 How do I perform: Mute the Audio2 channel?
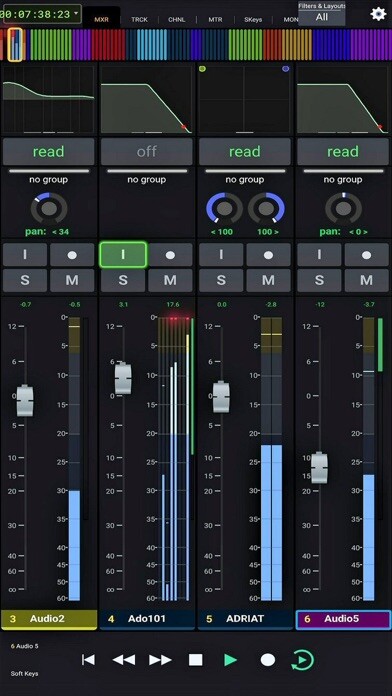72,280
